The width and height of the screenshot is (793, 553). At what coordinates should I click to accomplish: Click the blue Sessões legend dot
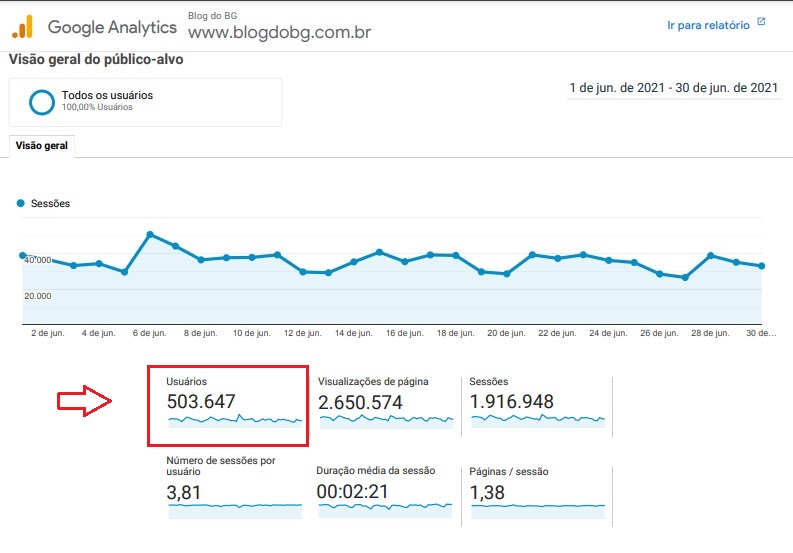coord(20,203)
